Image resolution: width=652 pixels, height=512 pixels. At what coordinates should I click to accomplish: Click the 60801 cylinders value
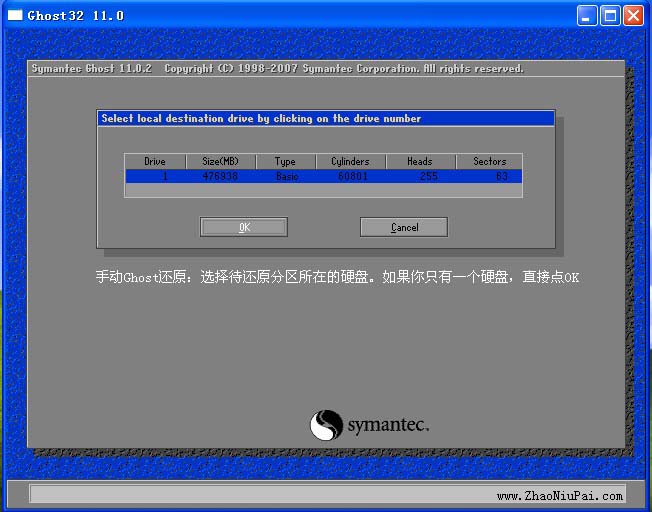point(353,176)
